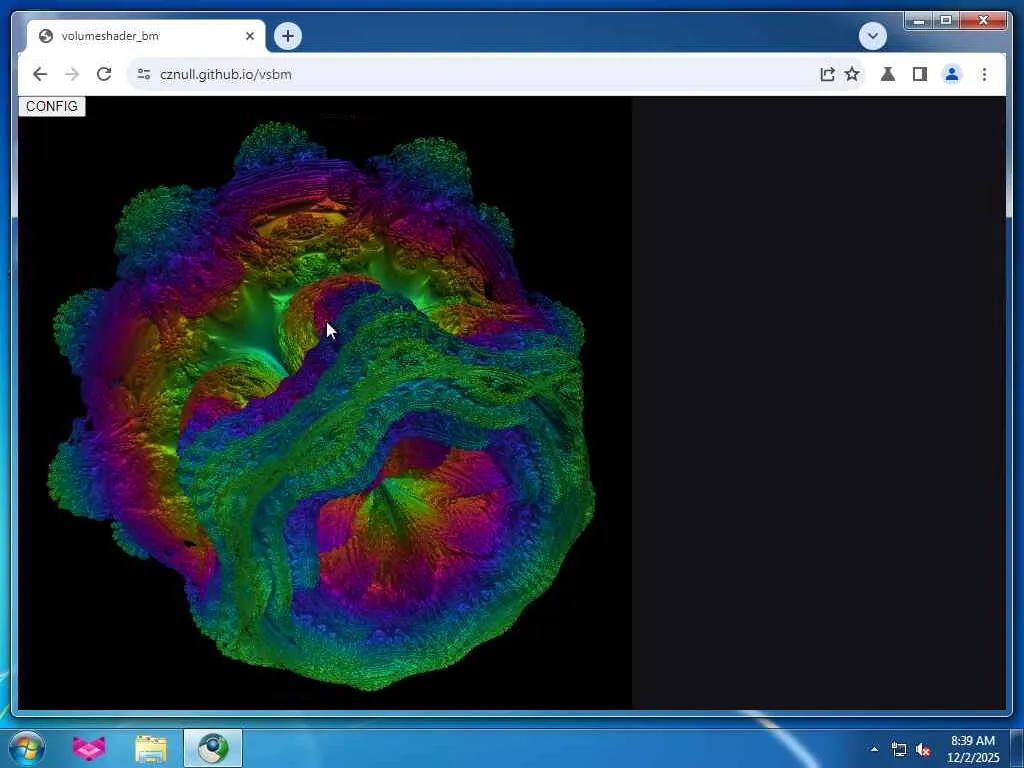Open network status tray icon
This screenshot has width=1024, height=768.
[x=899, y=750]
